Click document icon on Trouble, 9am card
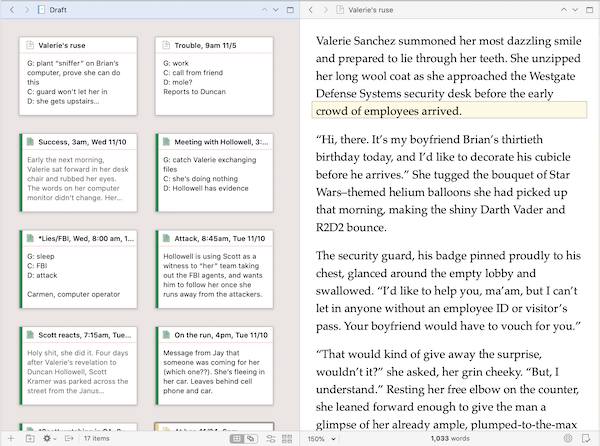 pyautogui.click(x=166, y=45)
